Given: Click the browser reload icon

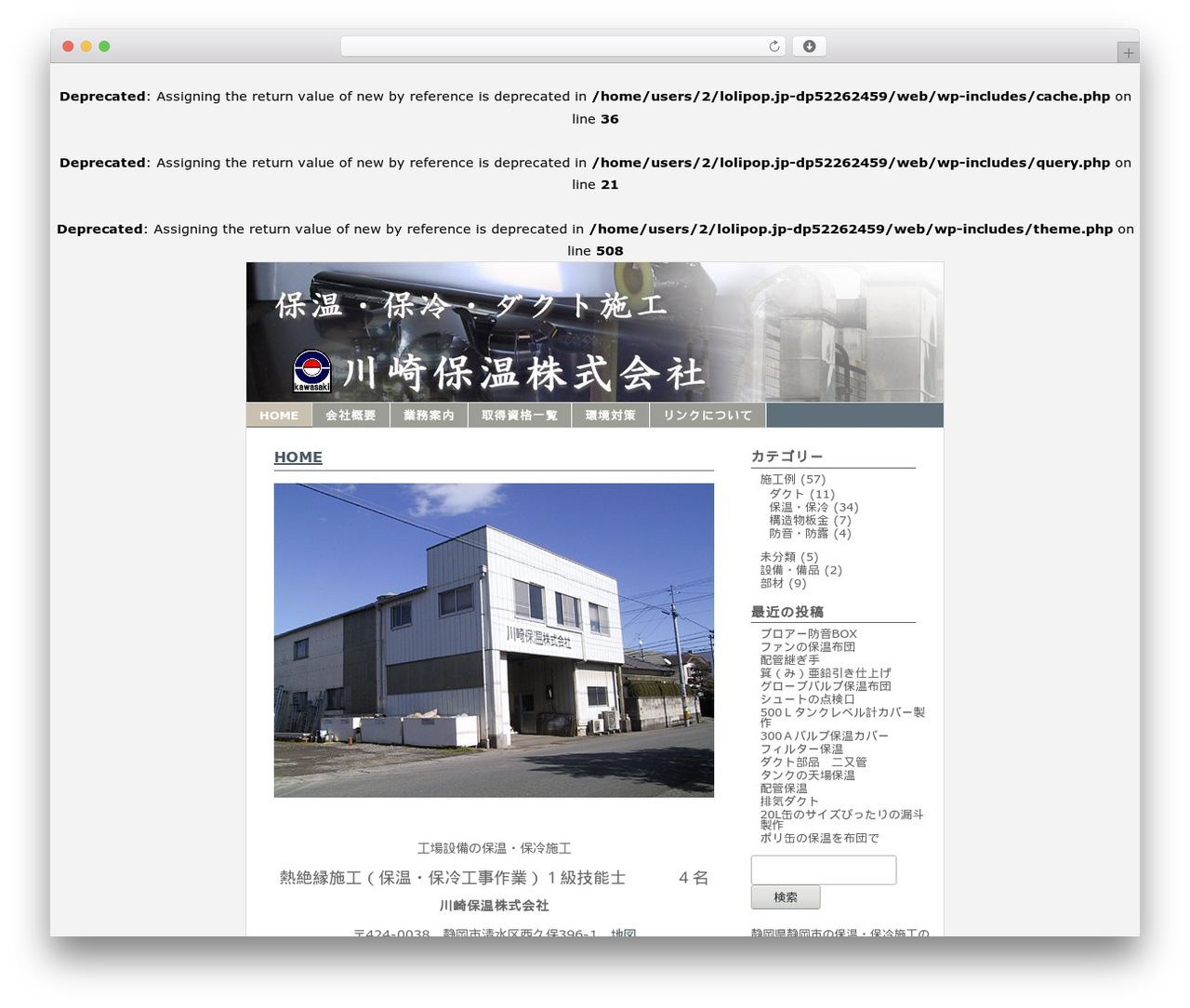Looking at the screenshot, I should [773, 46].
